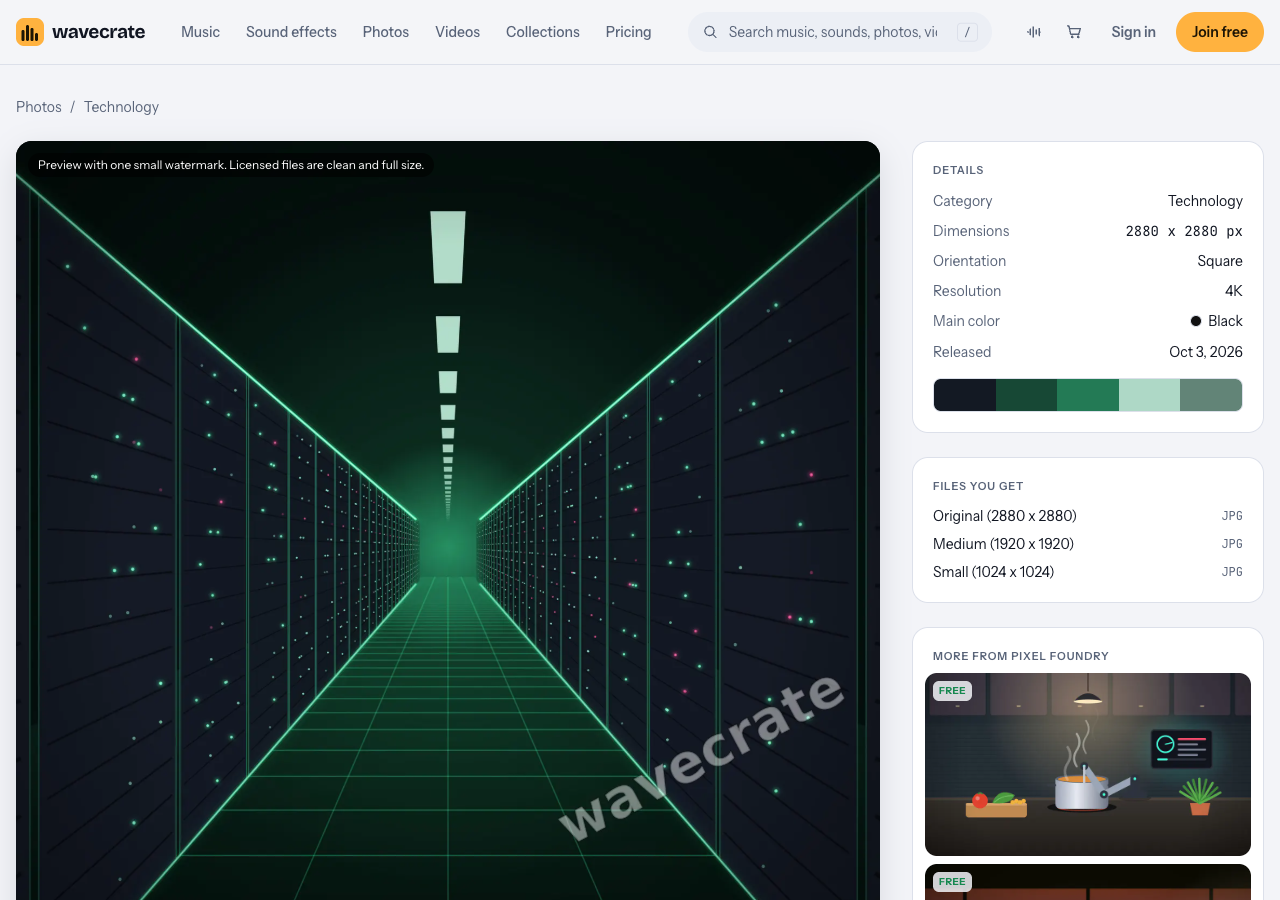Open the Music menu
1280x900 pixels.
[200, 32]
